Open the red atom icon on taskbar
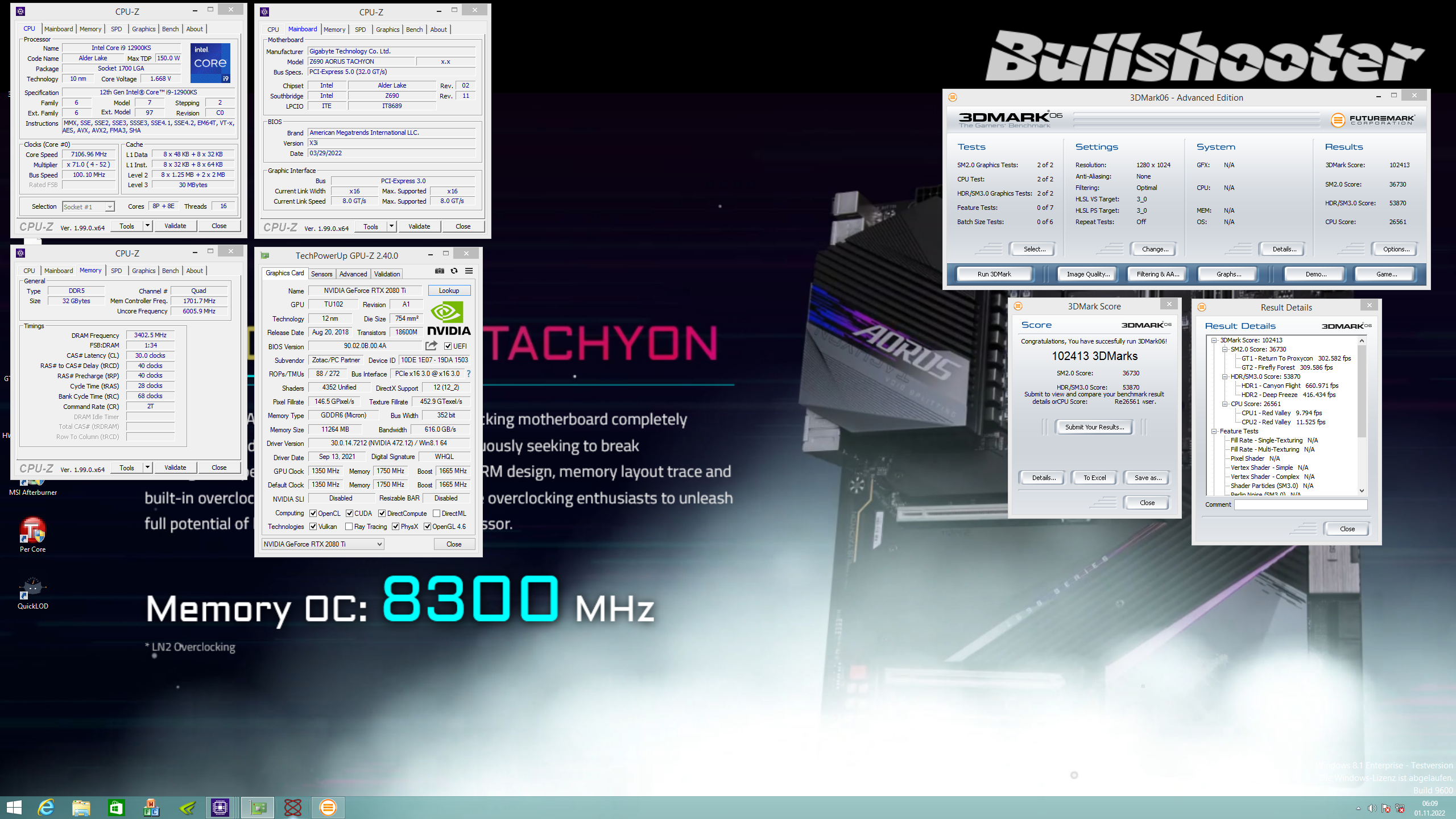1456x819 pixels. click(293, 807)
